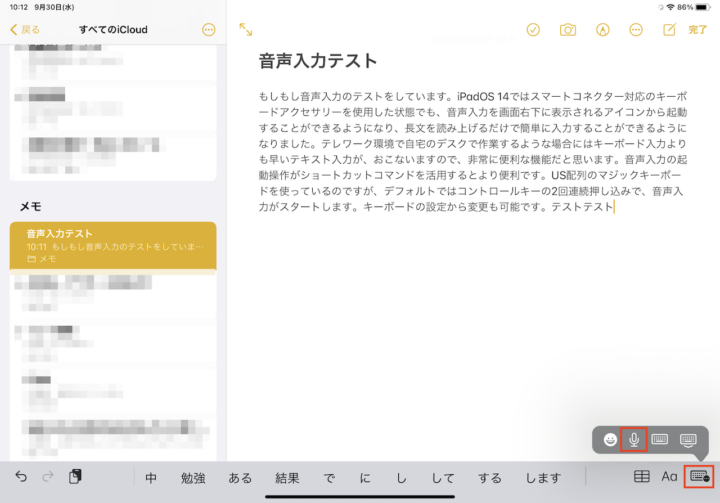The height and width of the screenshot is (503, 720).
Task: Place the cursor in the note body text
Action: [472, 152]
